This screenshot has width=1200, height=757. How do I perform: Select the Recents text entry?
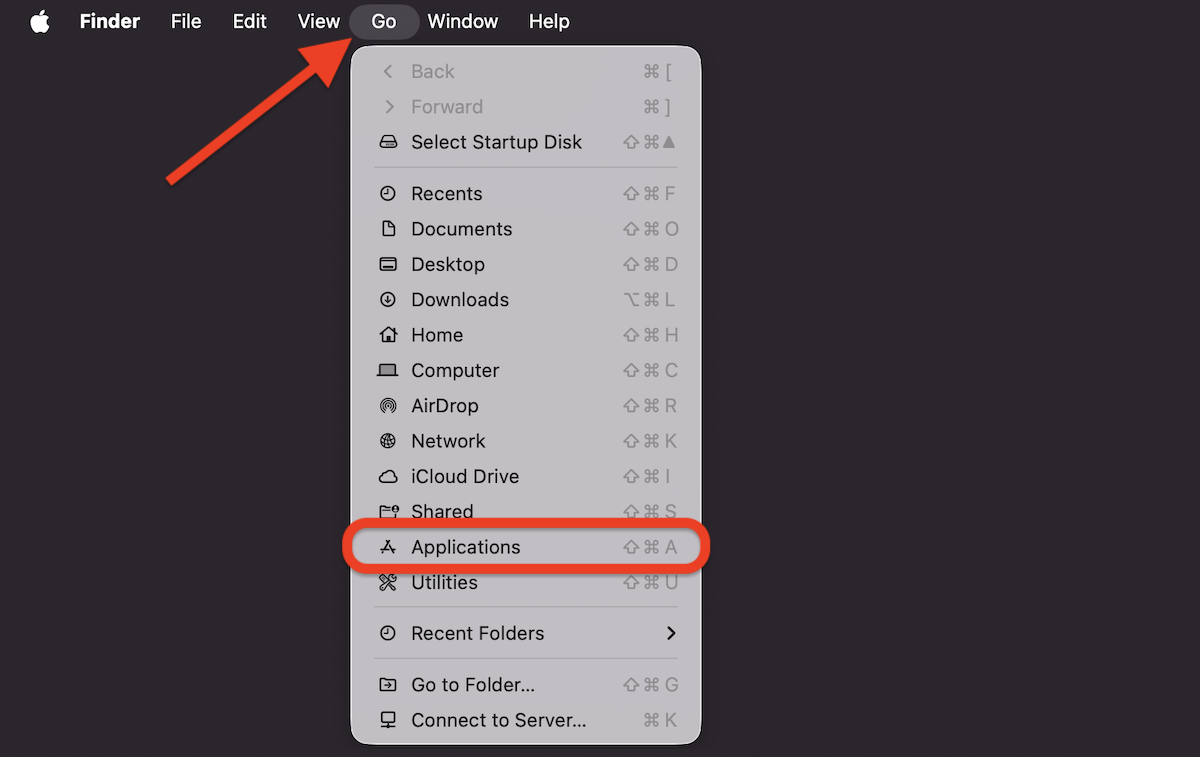[x=447, y=194]
